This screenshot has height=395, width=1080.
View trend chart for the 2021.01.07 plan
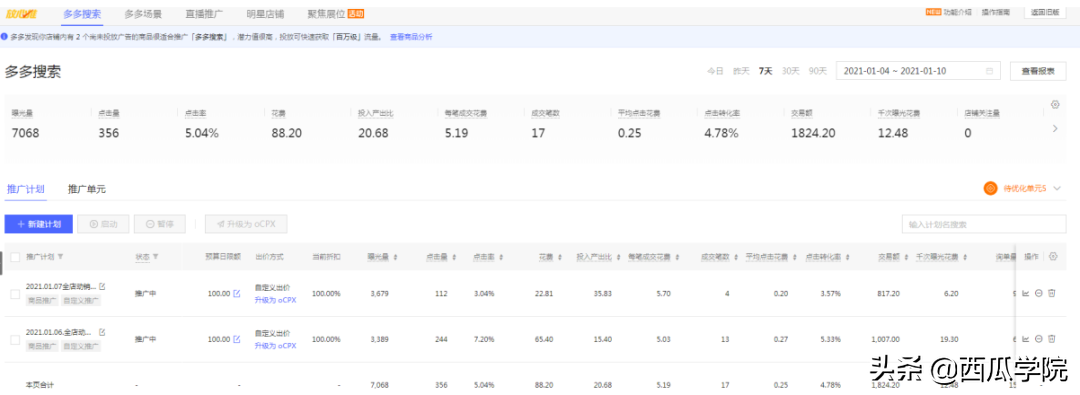coord(1026,293)
